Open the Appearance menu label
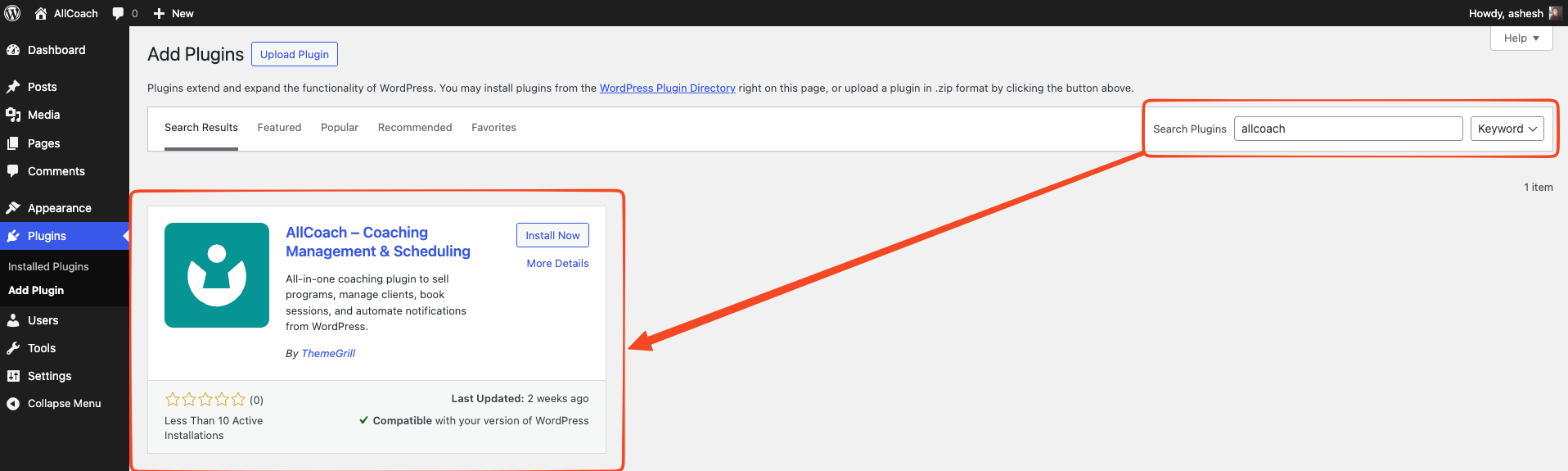The height and width of the screenshot is (471, 1568). (60, 208)
